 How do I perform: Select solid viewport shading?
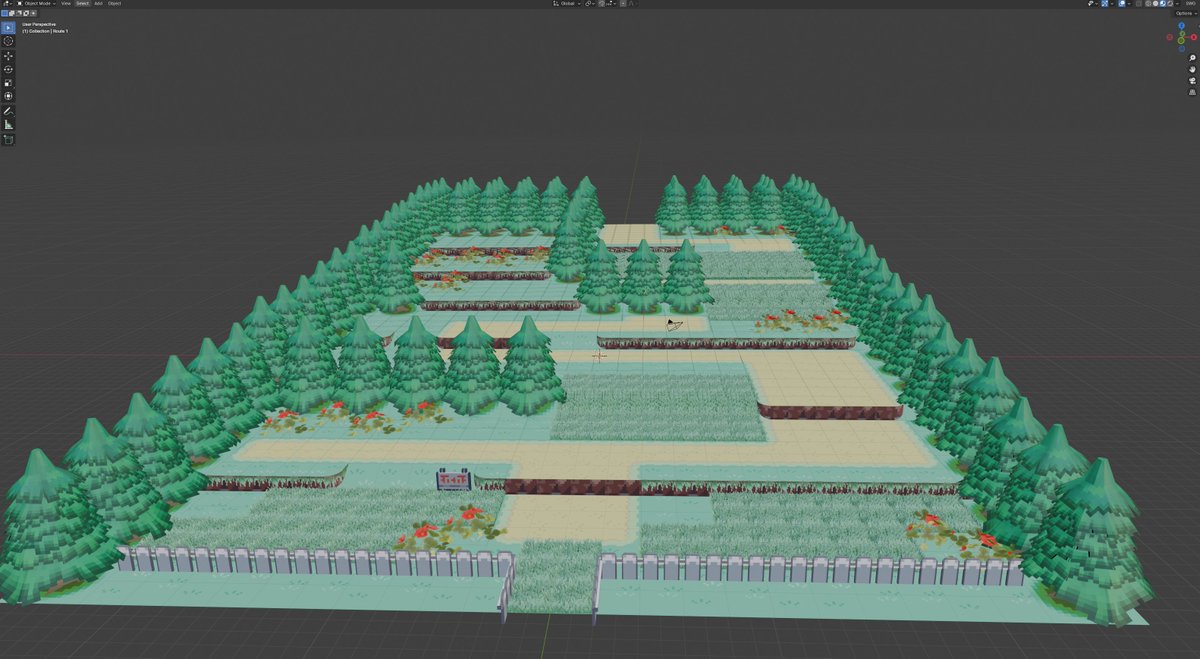tap(1155, 4)
